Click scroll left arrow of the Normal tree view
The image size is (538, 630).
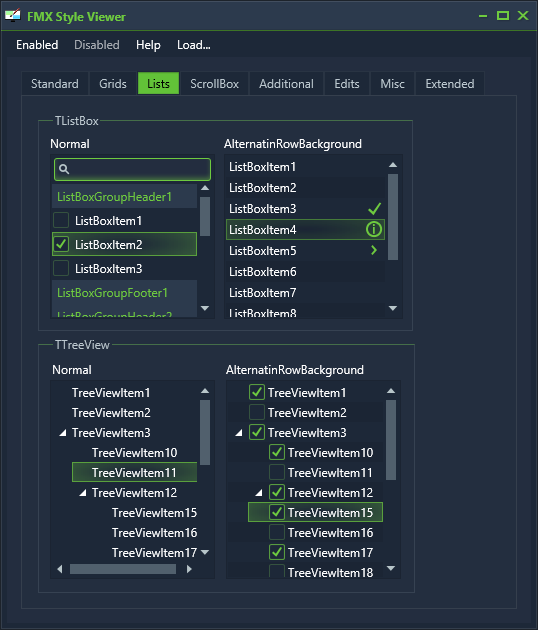(60, 569)
